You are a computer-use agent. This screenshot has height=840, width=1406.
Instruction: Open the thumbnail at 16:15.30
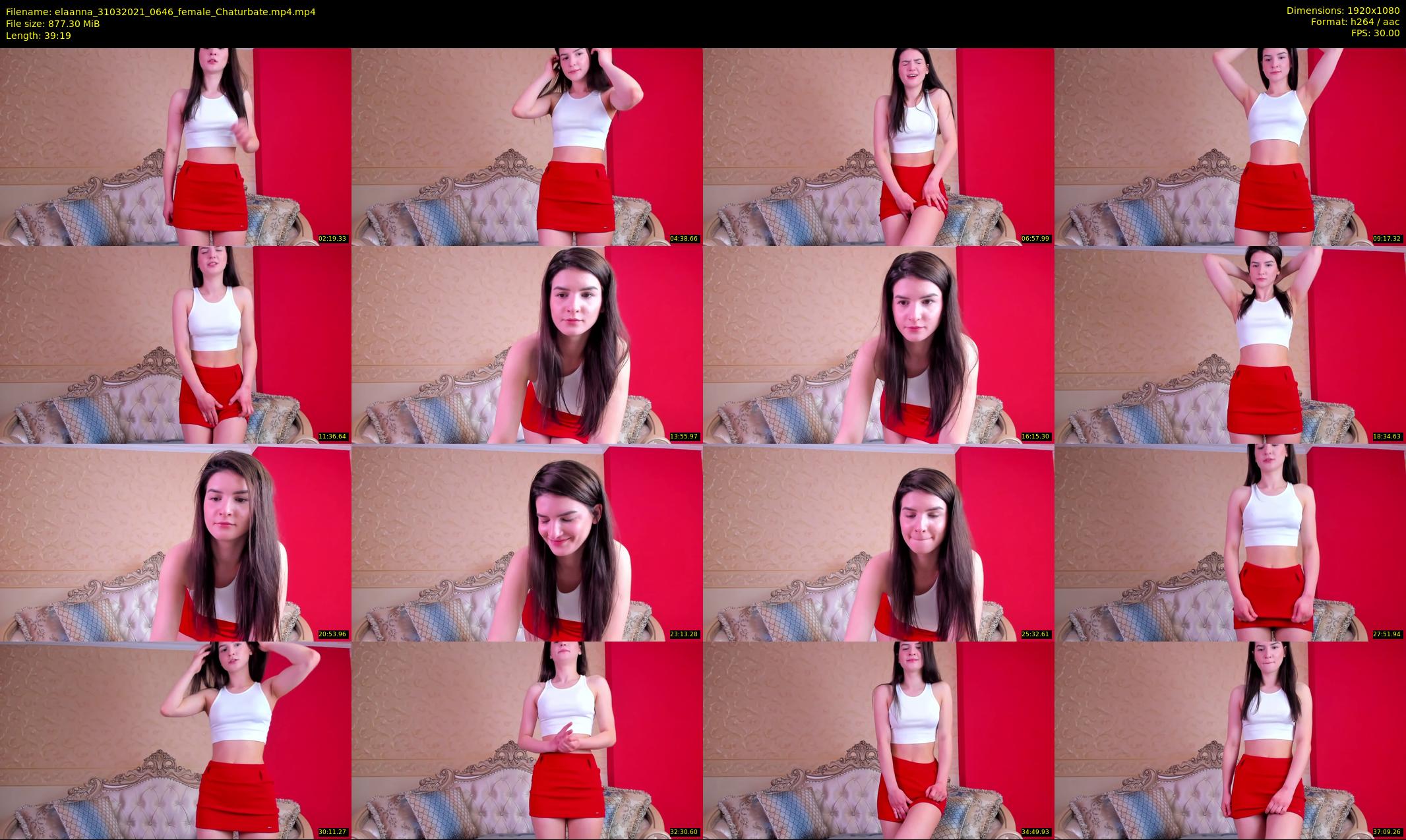(x=878, y=344)
